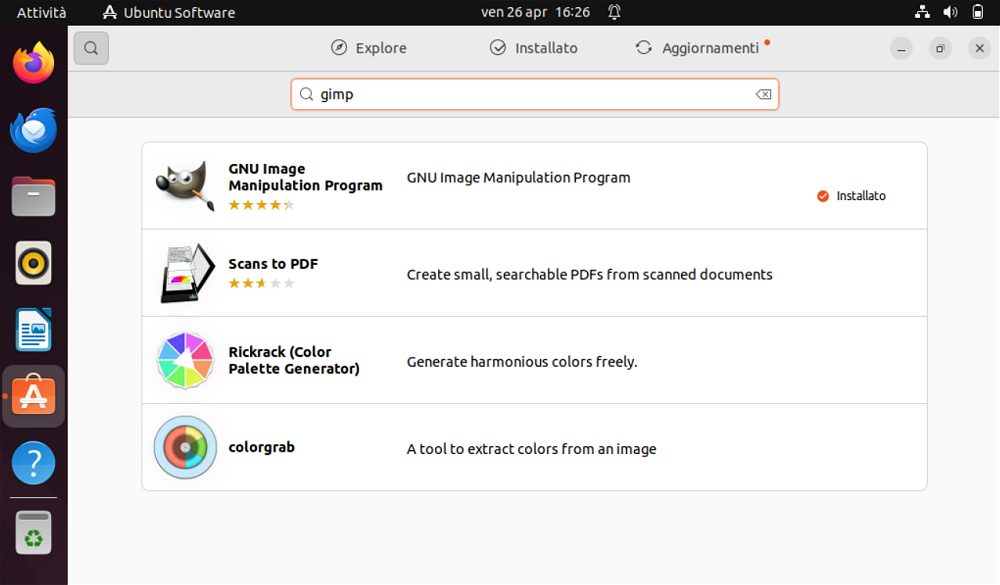Screen dimensions: 1000x585
Task: Launch Firefox from the dock
Action: click(x=34, y=63)
